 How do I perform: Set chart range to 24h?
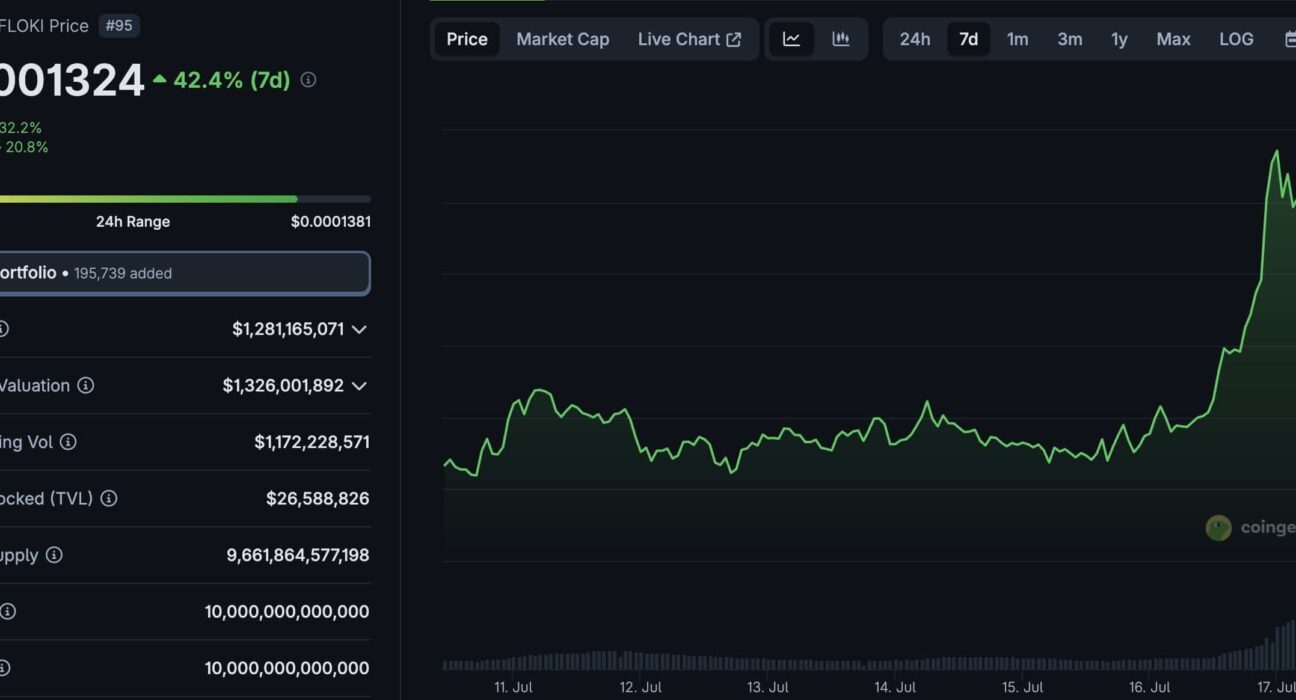point(914,39)
